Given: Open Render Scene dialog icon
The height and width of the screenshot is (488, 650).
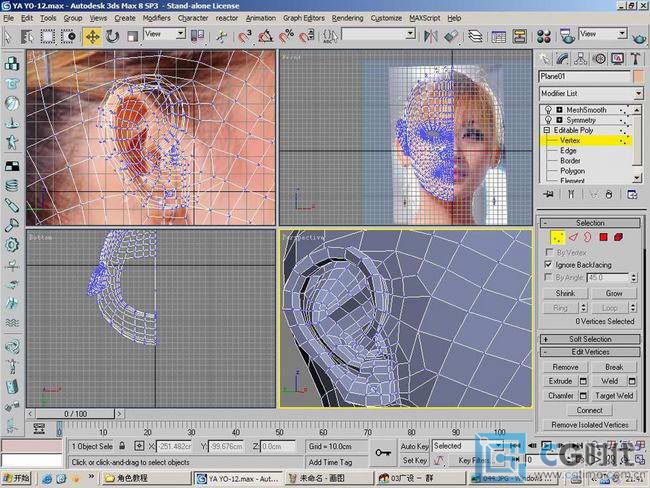Looking at the screenshot, I should pos(567,36).
